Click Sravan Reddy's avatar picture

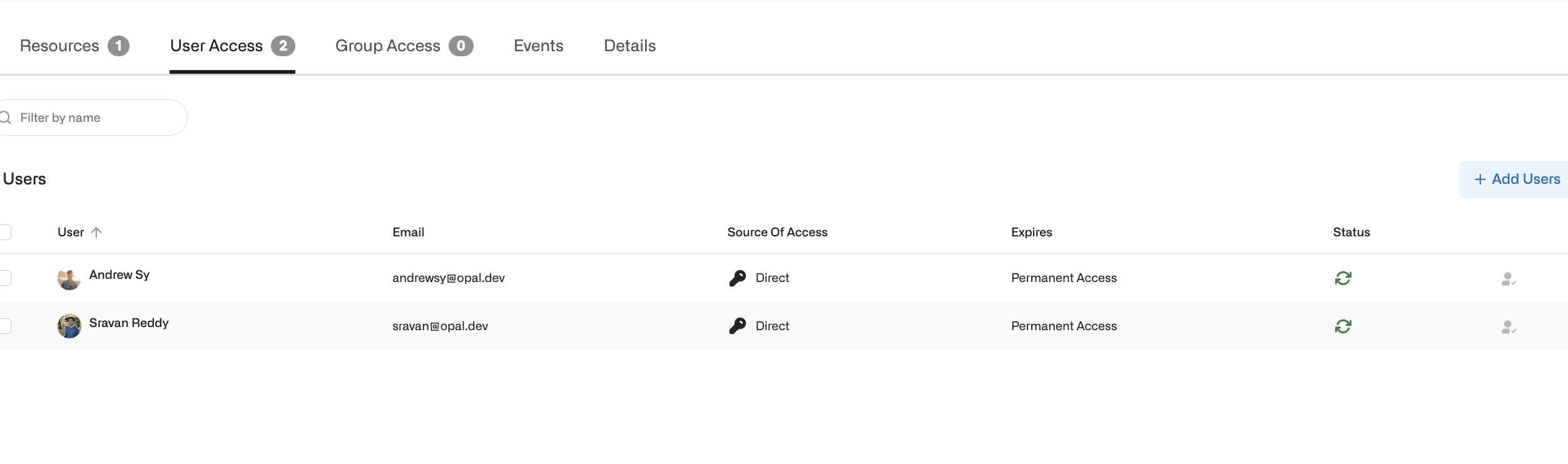69,326
